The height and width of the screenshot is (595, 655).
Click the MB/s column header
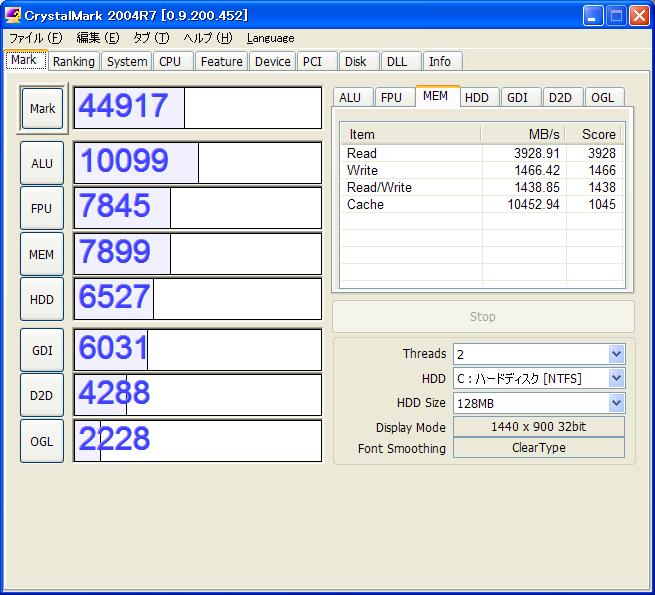523,135
